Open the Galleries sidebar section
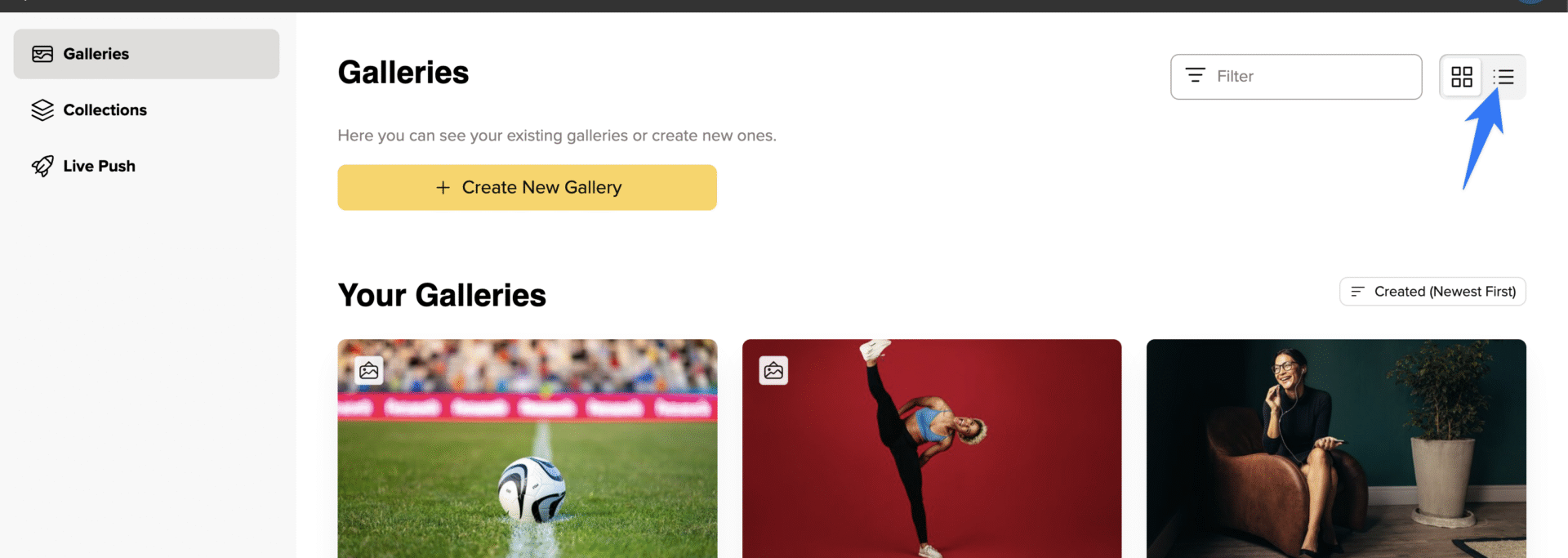This screenshot has width=1568, height=558. [x=146, y=54]
